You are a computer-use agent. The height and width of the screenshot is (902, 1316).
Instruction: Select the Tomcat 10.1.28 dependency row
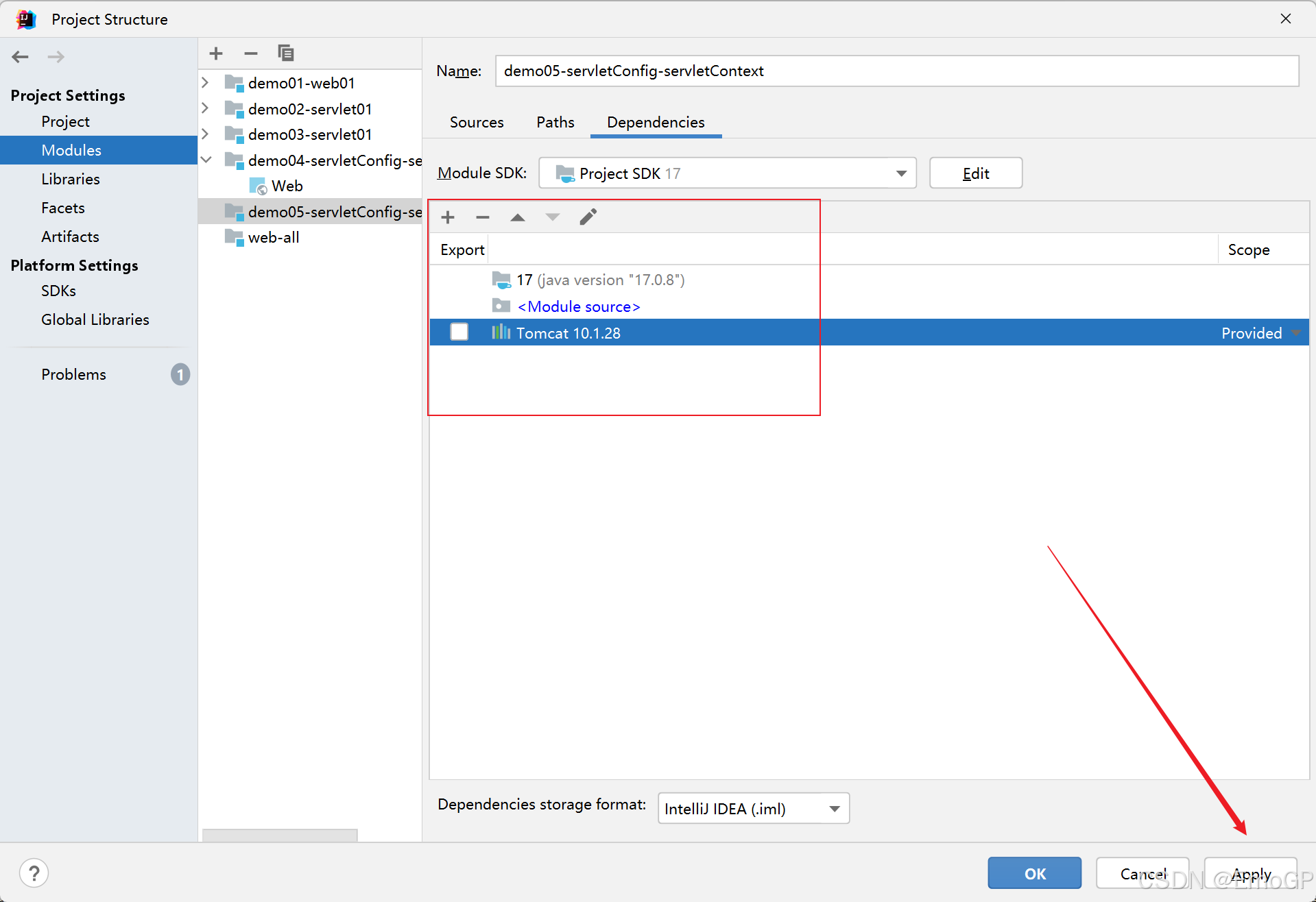(x=869, y=332)
